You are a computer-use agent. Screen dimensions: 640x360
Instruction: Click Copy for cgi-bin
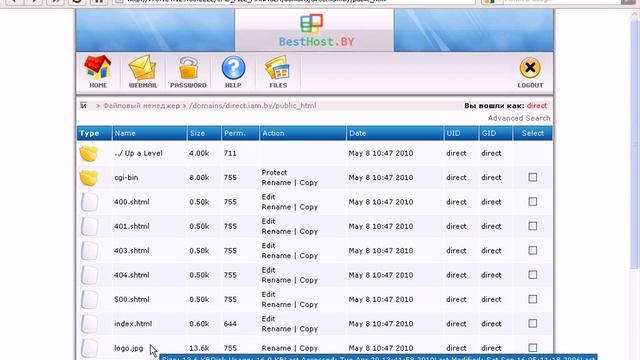click(309, 183)
